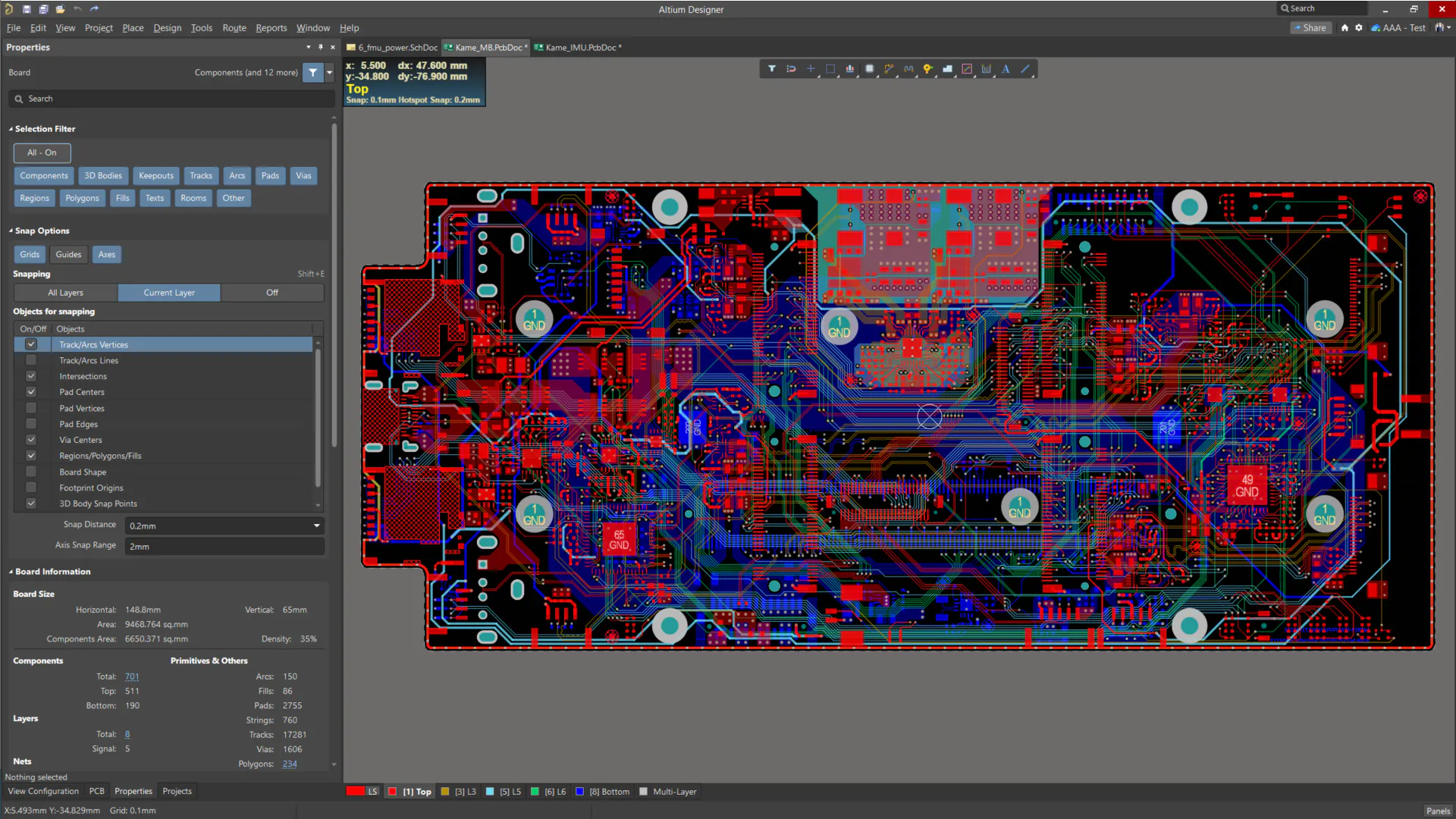Click the Open document folder icon

click(60, 9)
